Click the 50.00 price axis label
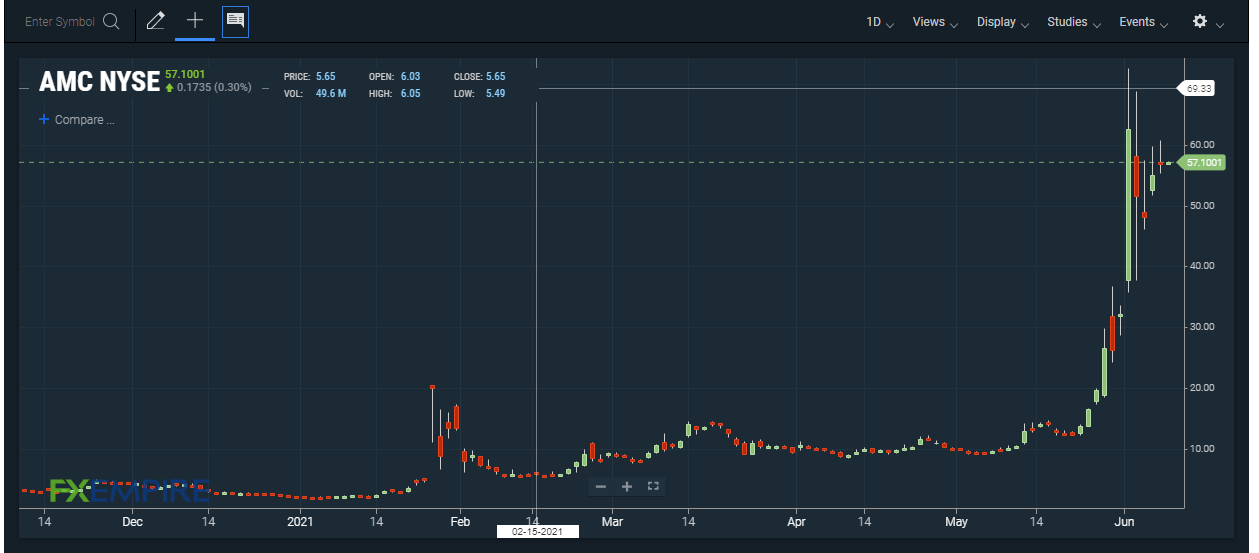Image resolution: width=1259 pixels, height=553 pixels. [x=1201, y=206]
